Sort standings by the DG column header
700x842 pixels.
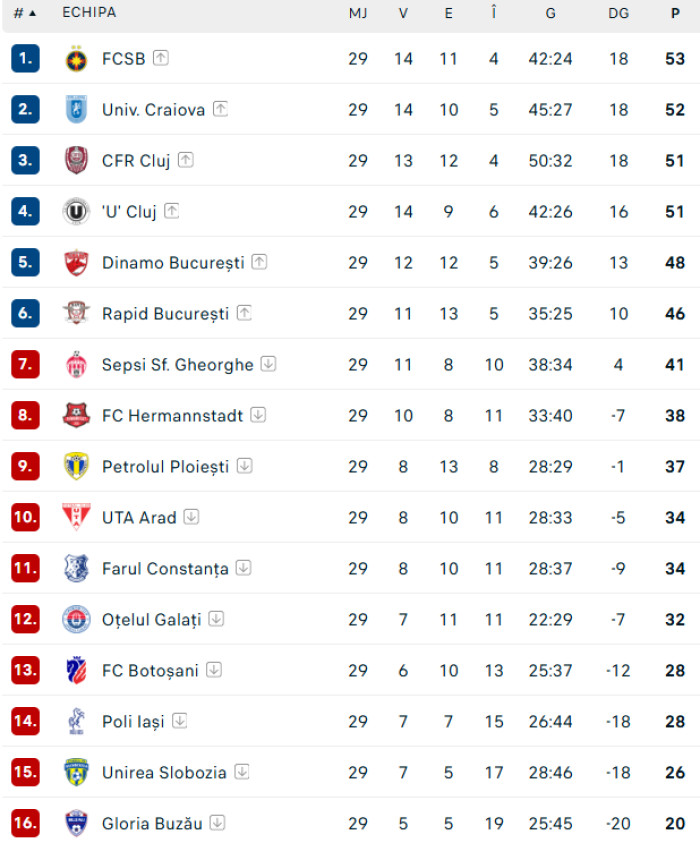[x=618, y=13]
